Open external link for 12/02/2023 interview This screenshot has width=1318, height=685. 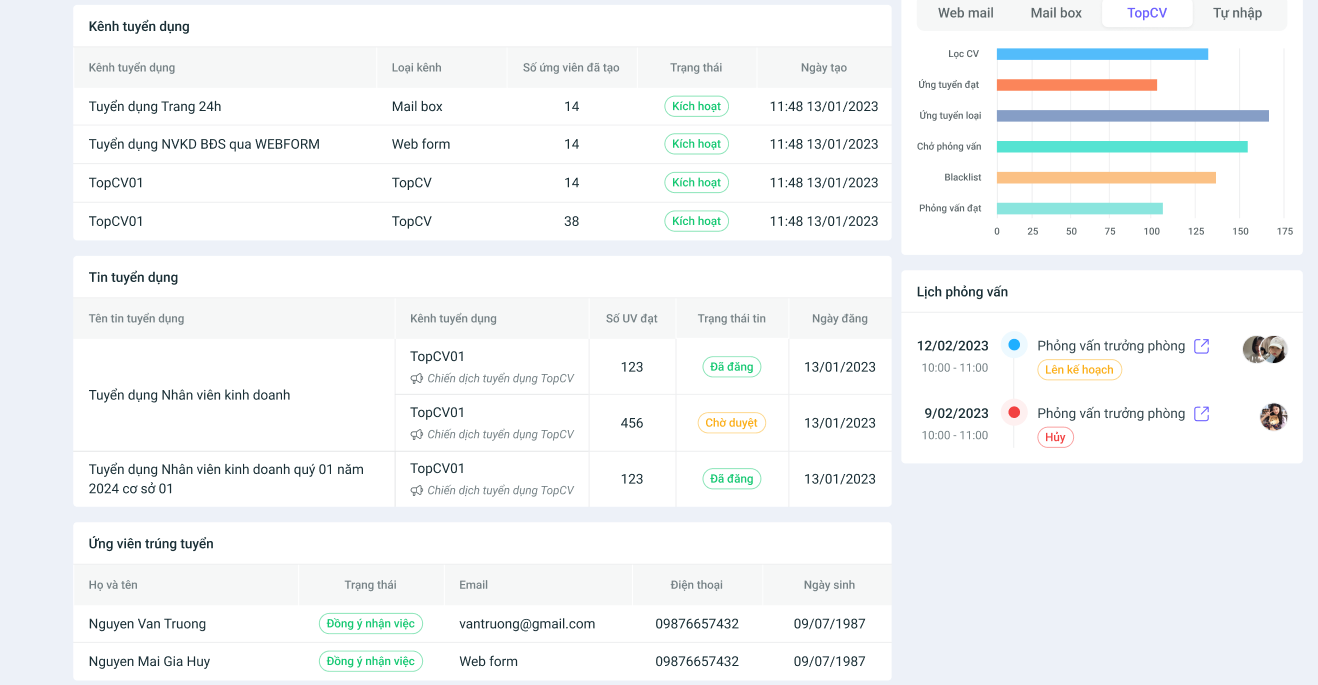1202,346
